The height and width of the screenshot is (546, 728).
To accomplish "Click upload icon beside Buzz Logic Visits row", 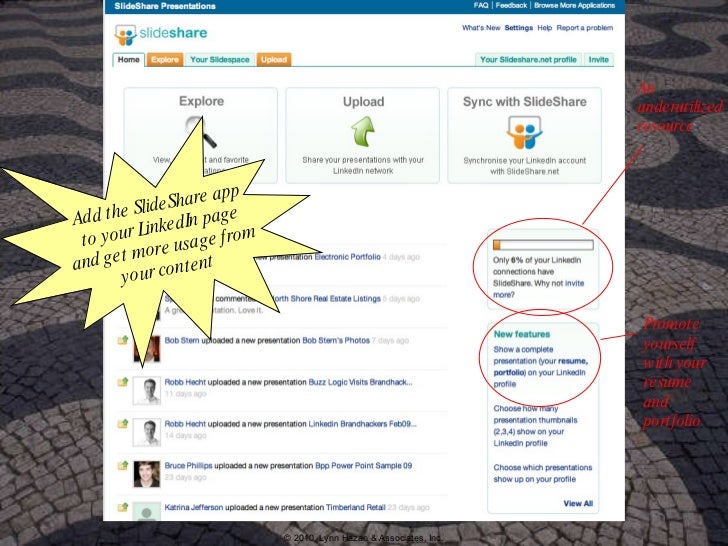I will 123,382.
